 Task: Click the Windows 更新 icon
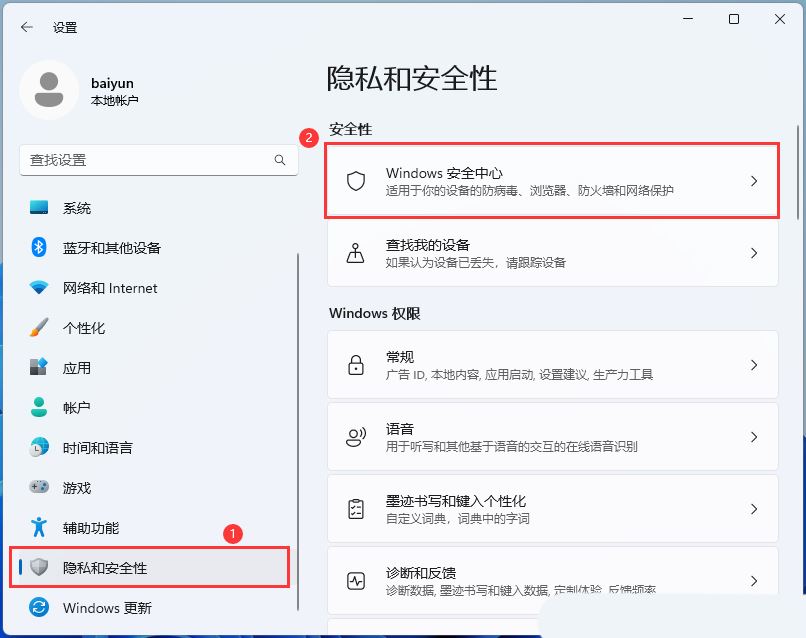coord(39,608)
